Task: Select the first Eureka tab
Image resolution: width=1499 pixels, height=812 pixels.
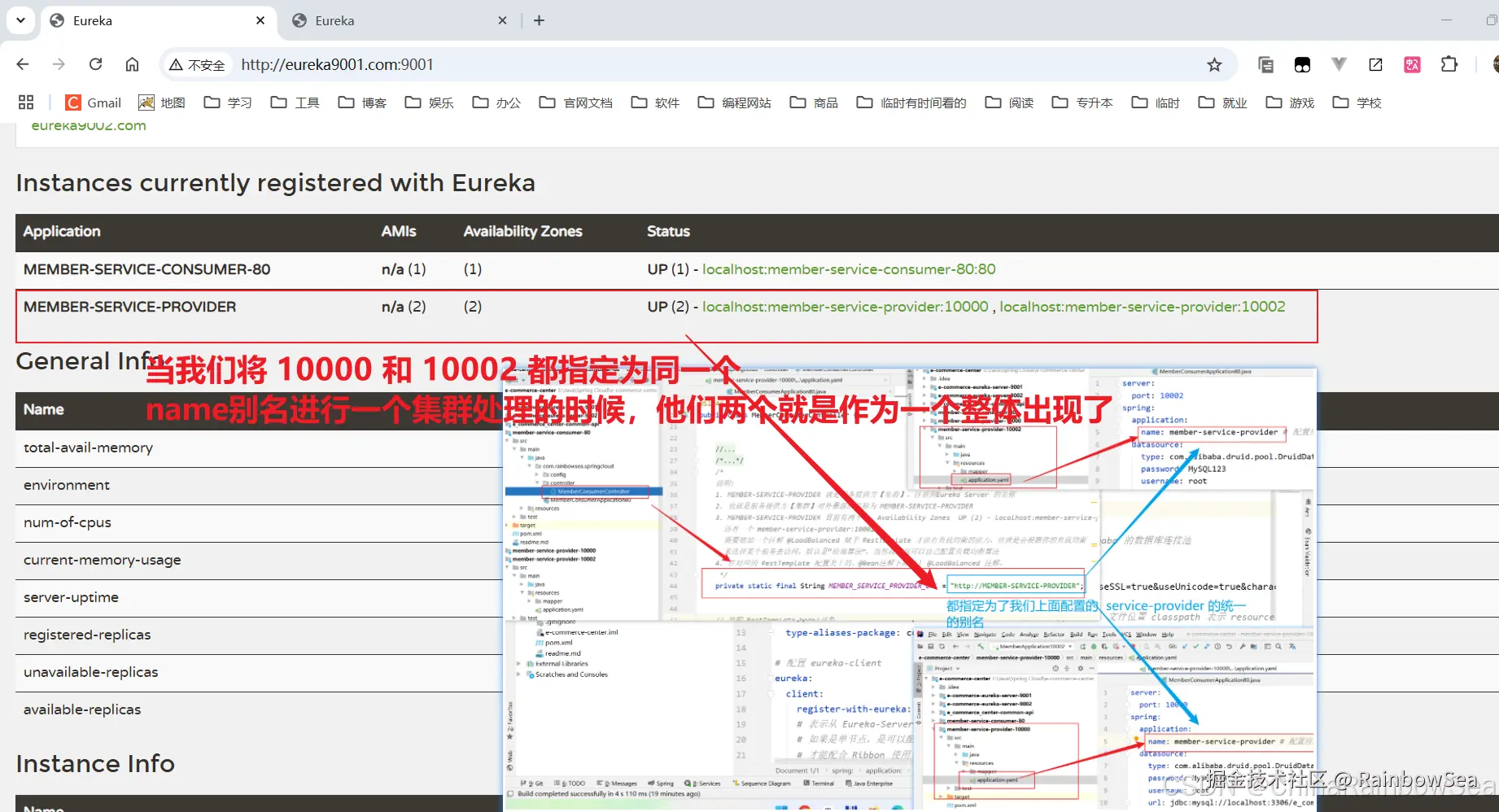Action: (158, 20)
